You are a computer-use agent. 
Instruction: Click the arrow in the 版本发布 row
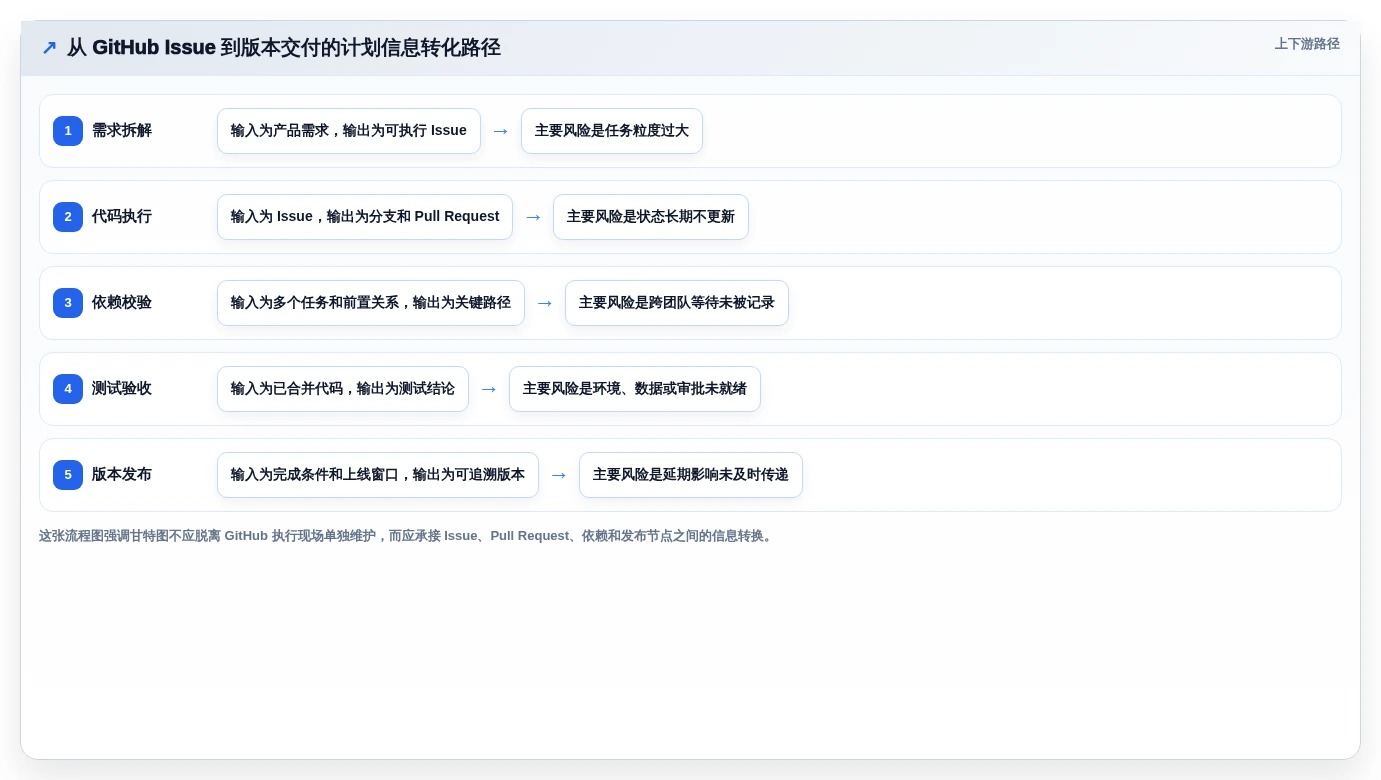point(559,475)
